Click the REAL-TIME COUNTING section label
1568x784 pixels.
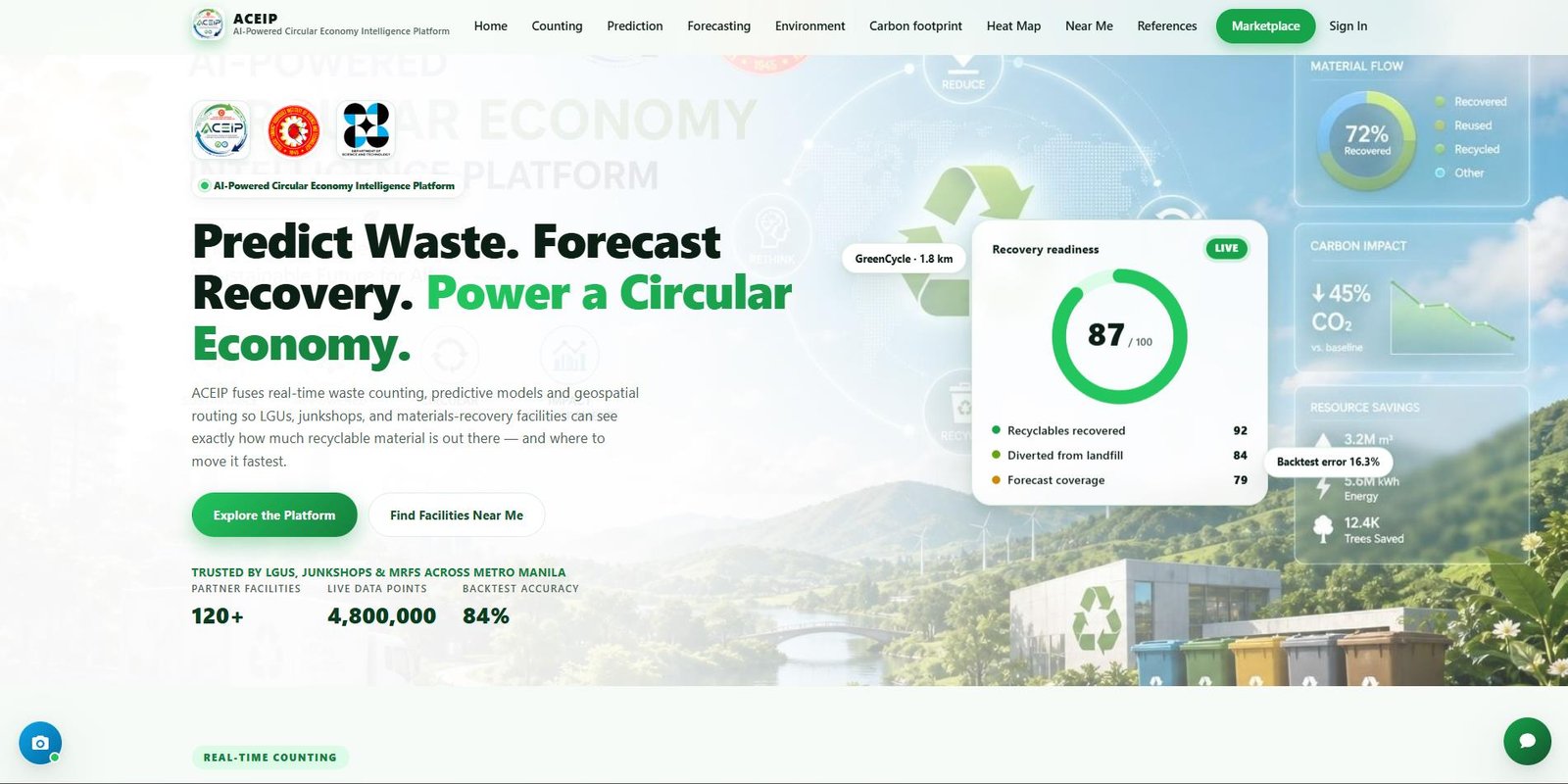click(270, 758)
